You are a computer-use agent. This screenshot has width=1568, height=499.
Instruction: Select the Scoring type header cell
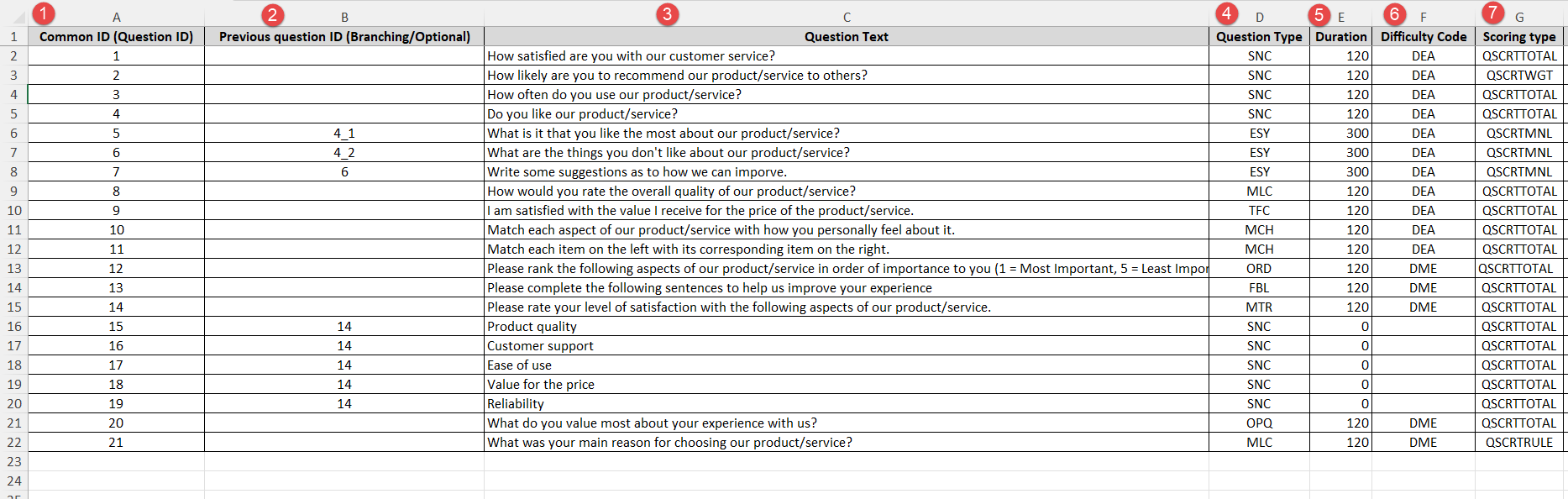(x=1519, y=37)
